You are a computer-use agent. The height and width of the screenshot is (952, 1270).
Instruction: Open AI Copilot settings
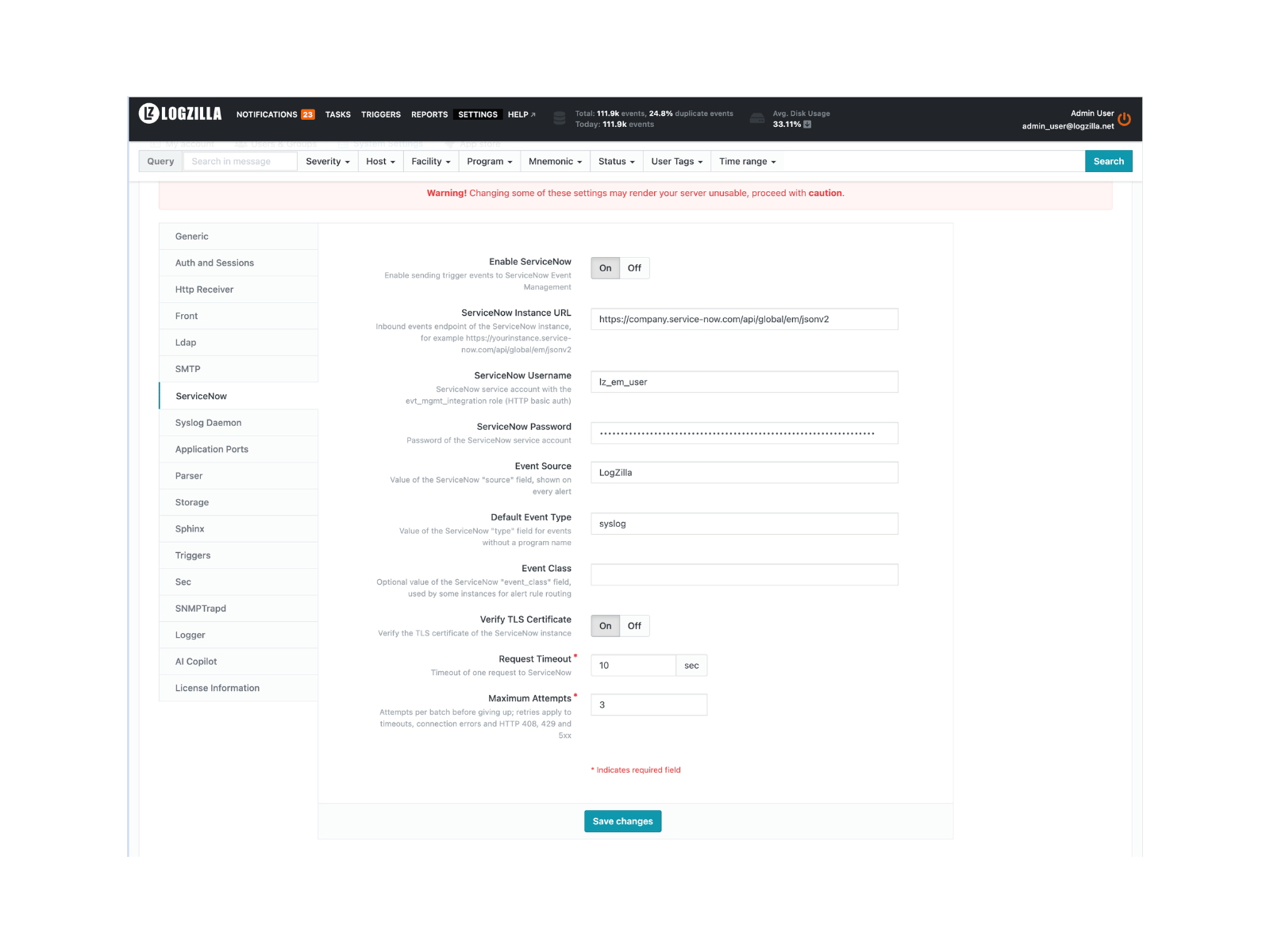point(239,662)
